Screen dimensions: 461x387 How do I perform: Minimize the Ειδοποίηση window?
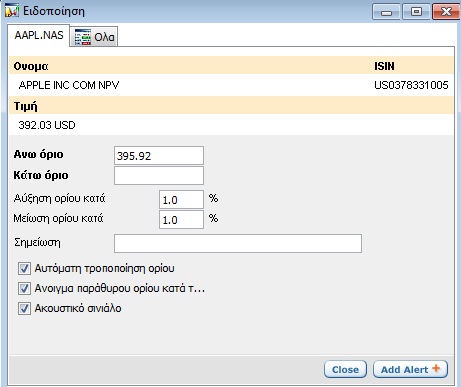click(386, 12)
